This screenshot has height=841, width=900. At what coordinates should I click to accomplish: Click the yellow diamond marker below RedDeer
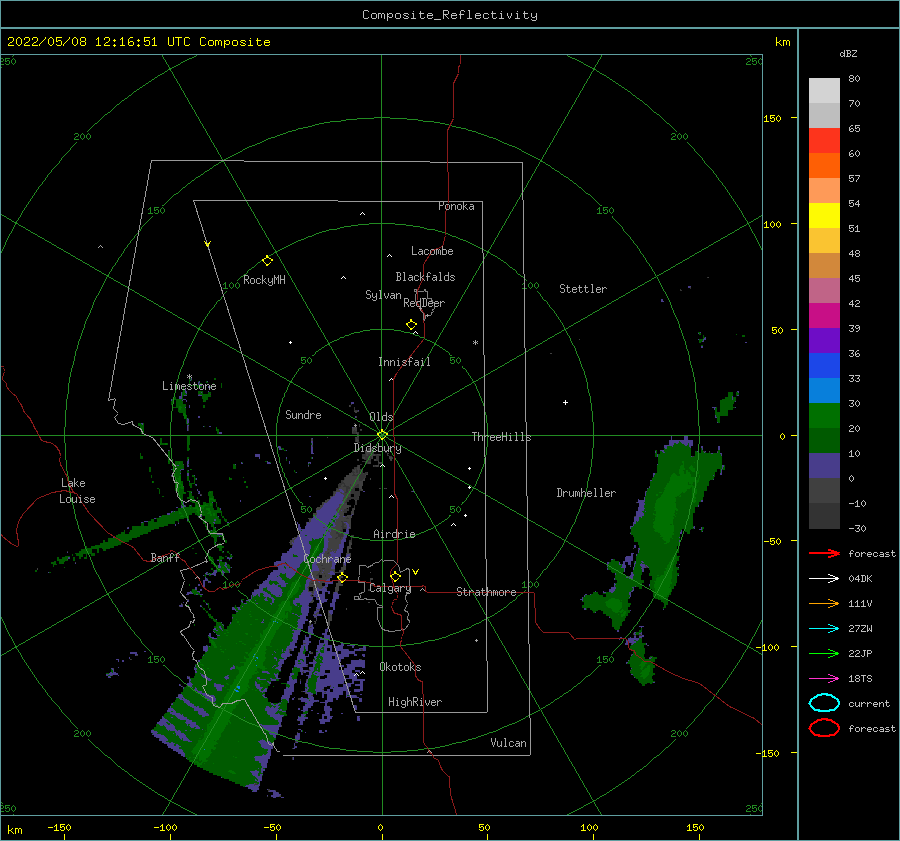(x=412, y=324)
